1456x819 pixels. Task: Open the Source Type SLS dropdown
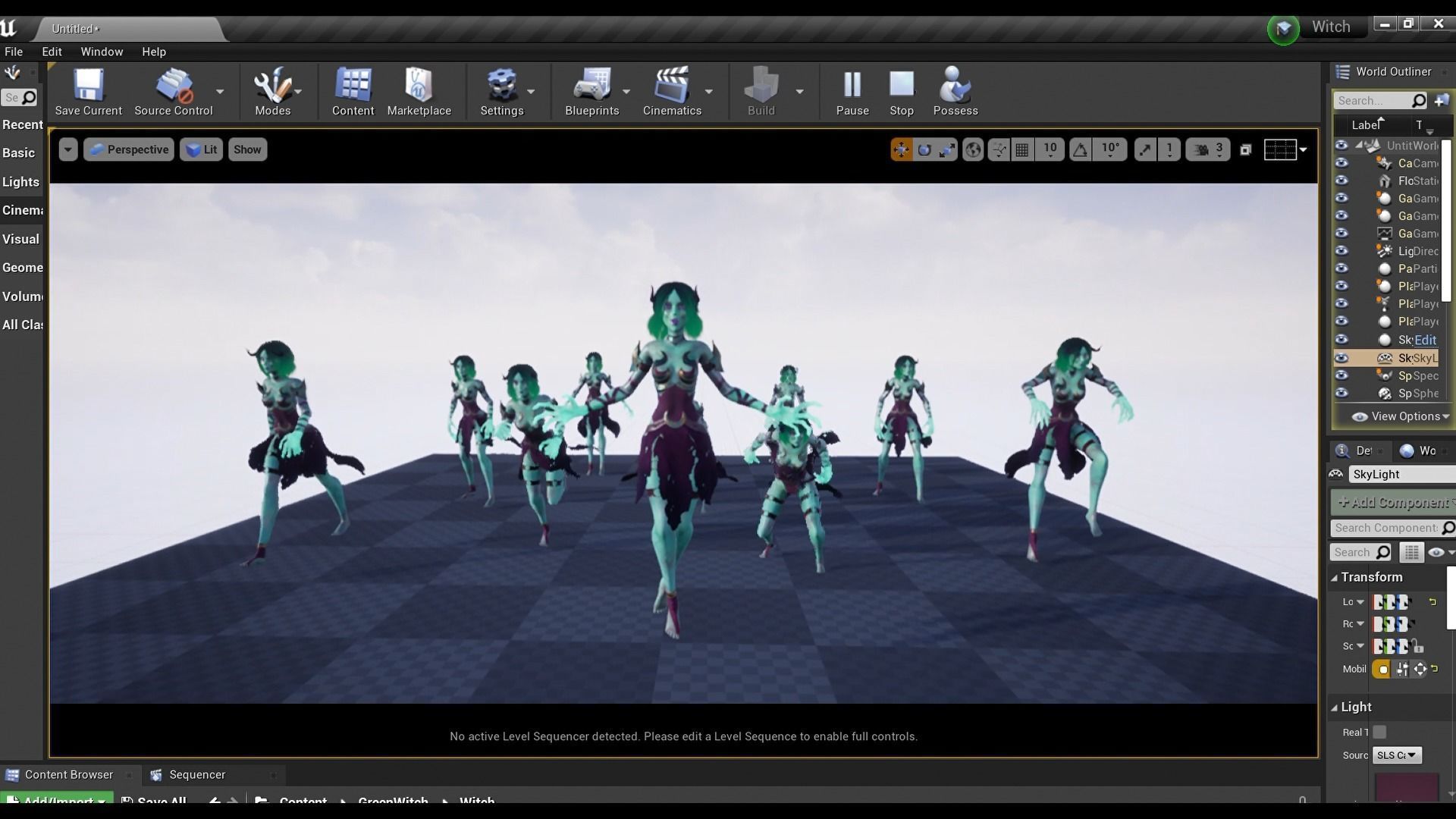1396,755
